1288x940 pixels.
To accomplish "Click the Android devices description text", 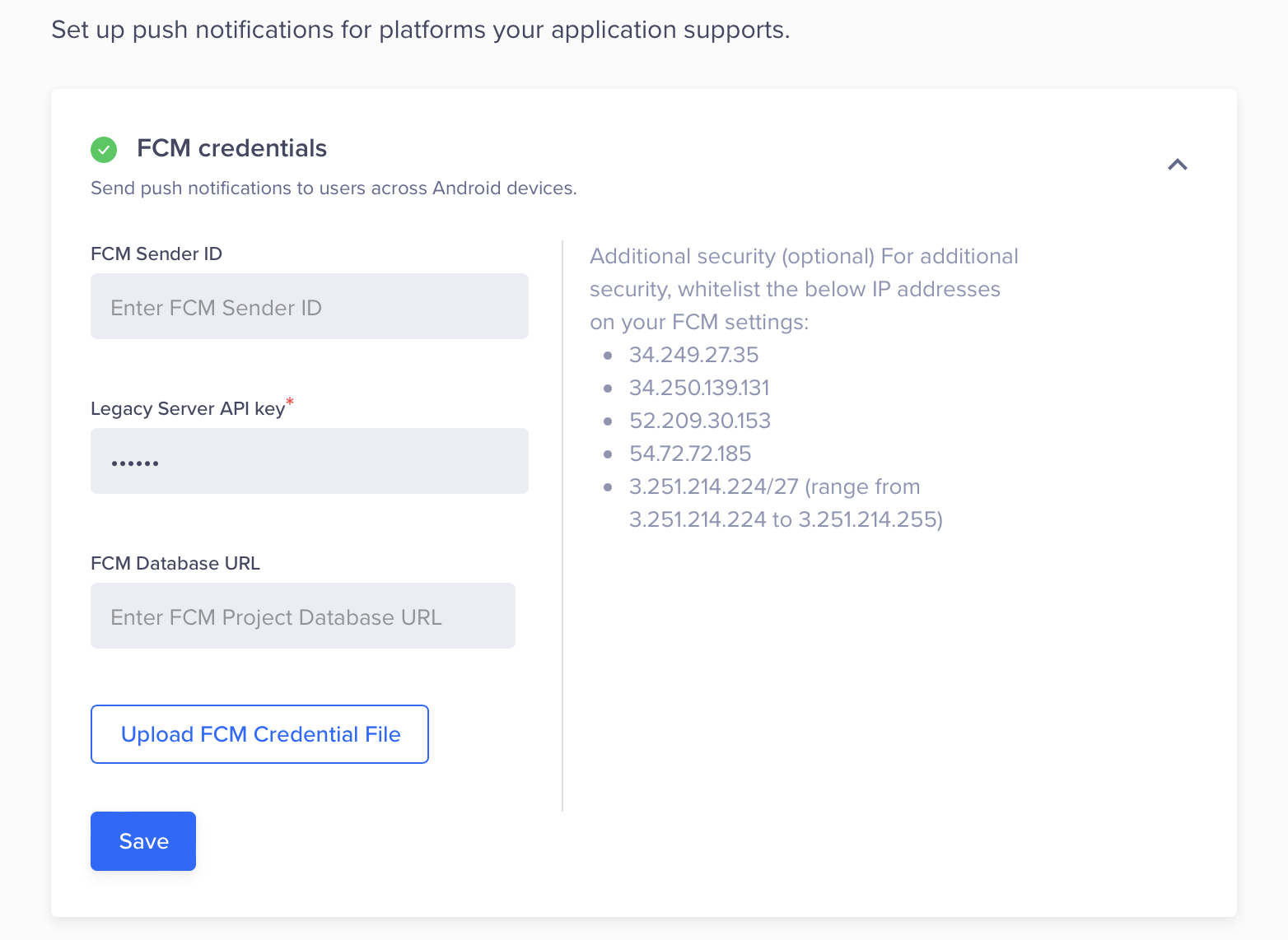I will [334, 188].
